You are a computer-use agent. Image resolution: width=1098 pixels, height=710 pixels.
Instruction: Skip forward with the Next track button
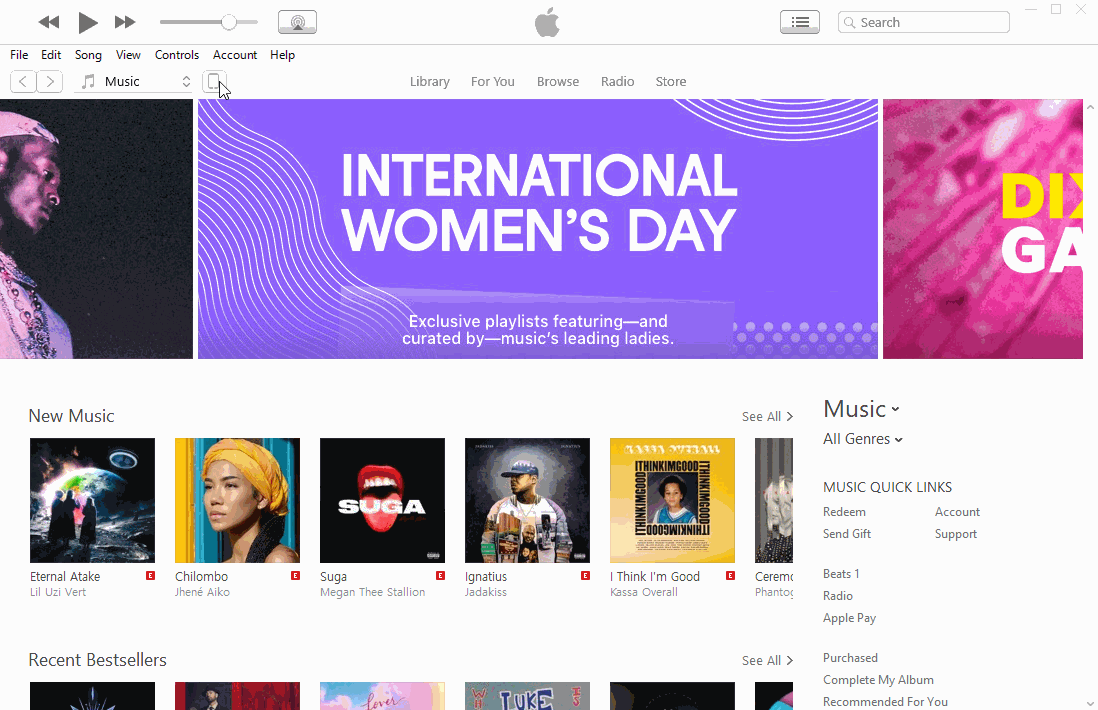tap(125, 22)
